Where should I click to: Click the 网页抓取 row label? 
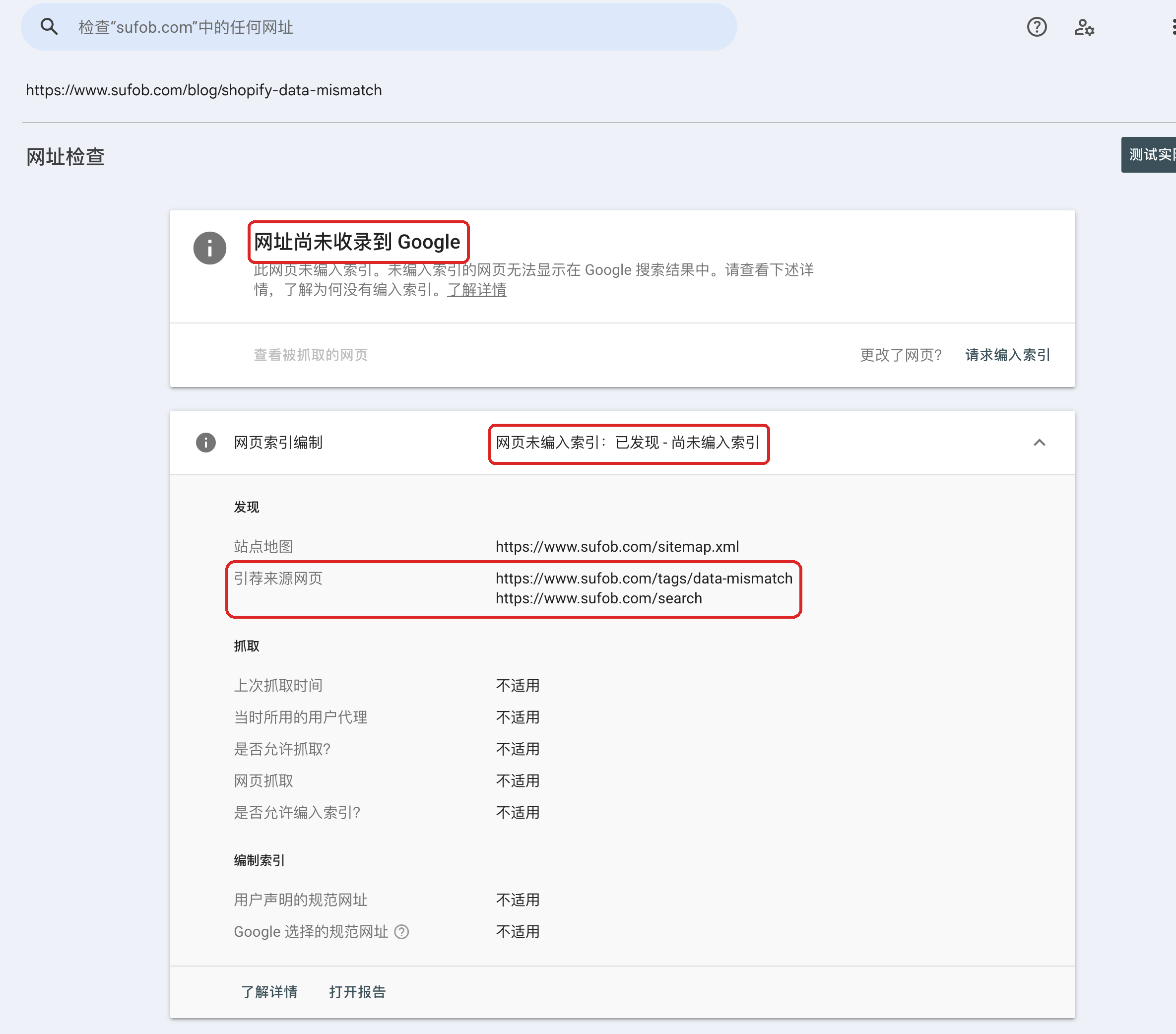tap(263, 780)
